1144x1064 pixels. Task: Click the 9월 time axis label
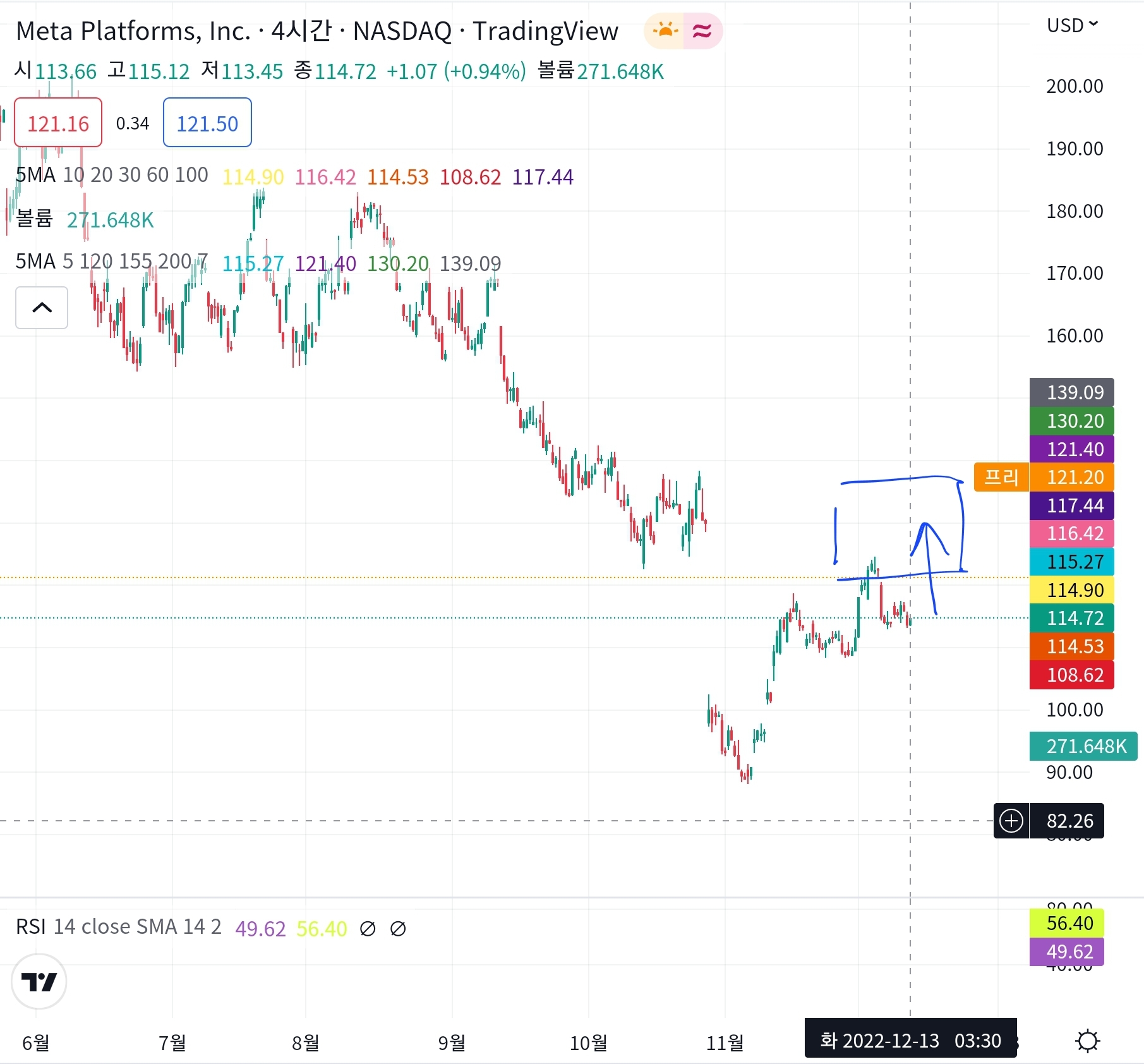pos(452,1043)
